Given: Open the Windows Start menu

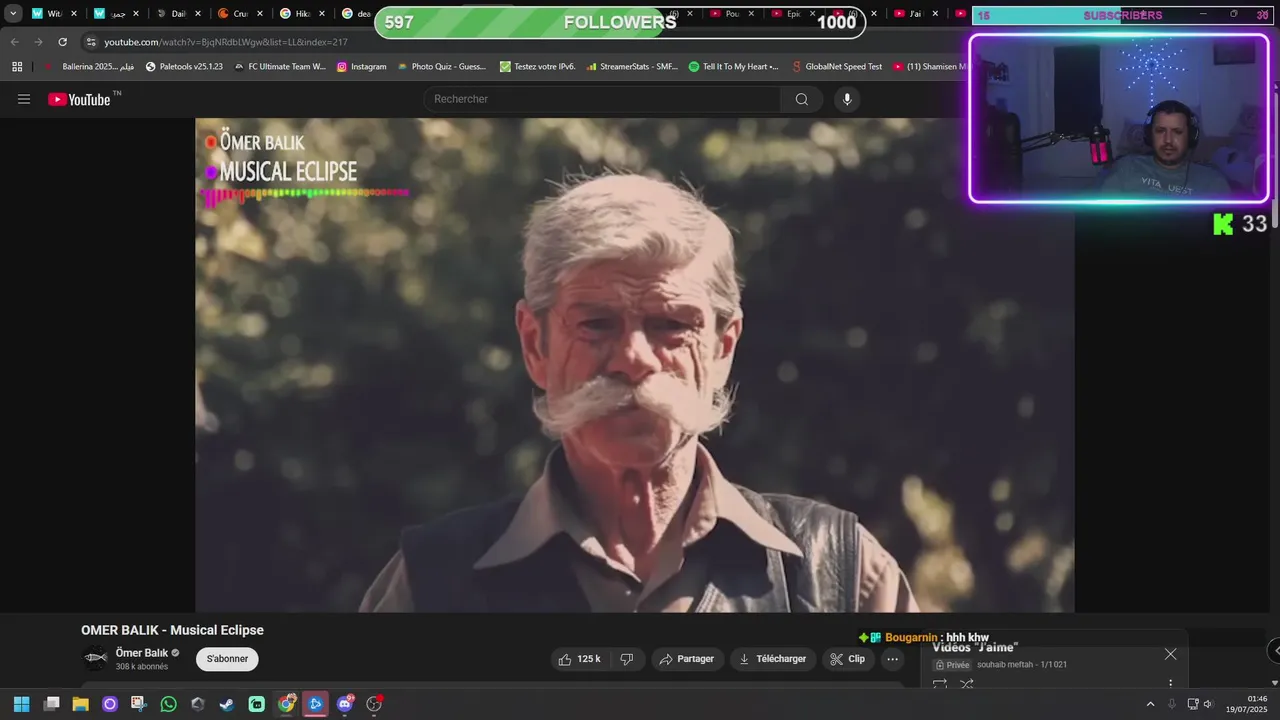Looking at the screenshot, I should (21, 704).
